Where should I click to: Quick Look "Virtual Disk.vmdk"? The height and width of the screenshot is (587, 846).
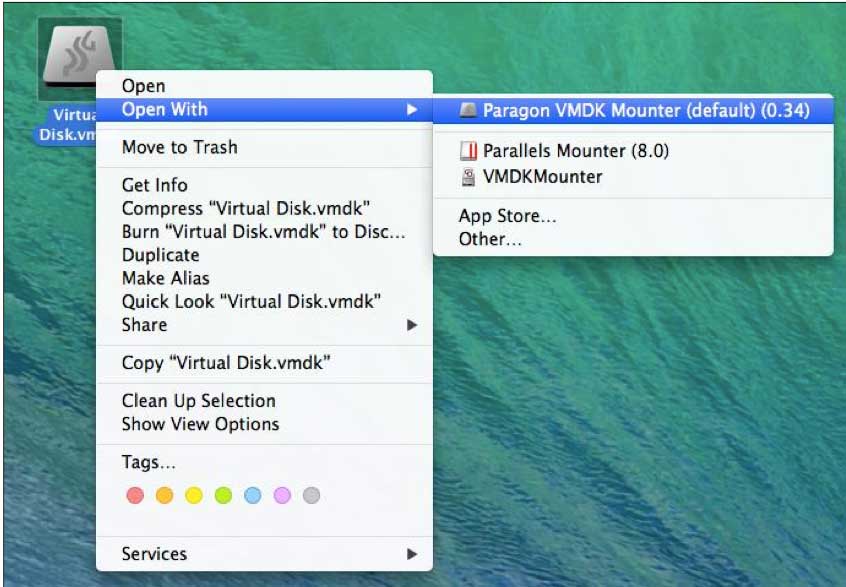tap(264, 301)
